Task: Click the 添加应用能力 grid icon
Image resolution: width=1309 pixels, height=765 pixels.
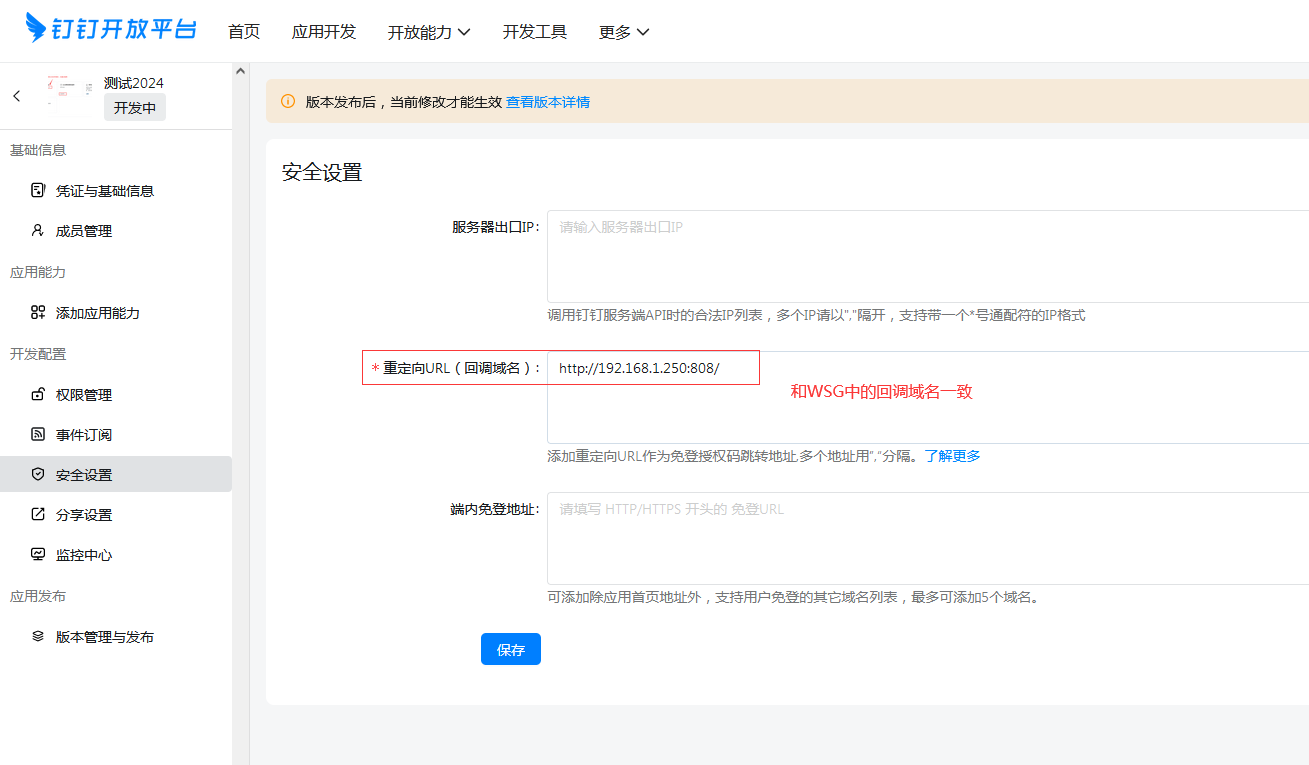Action: tap(38, 312)
